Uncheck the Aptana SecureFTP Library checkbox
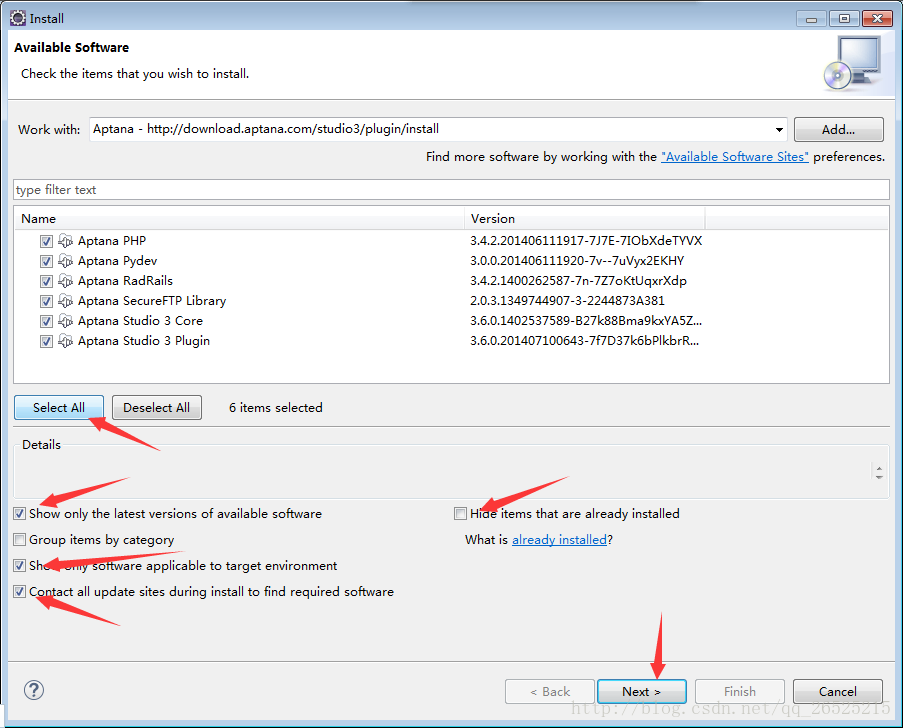This screenshot has height=728, width=903. (x=47, y=301)
